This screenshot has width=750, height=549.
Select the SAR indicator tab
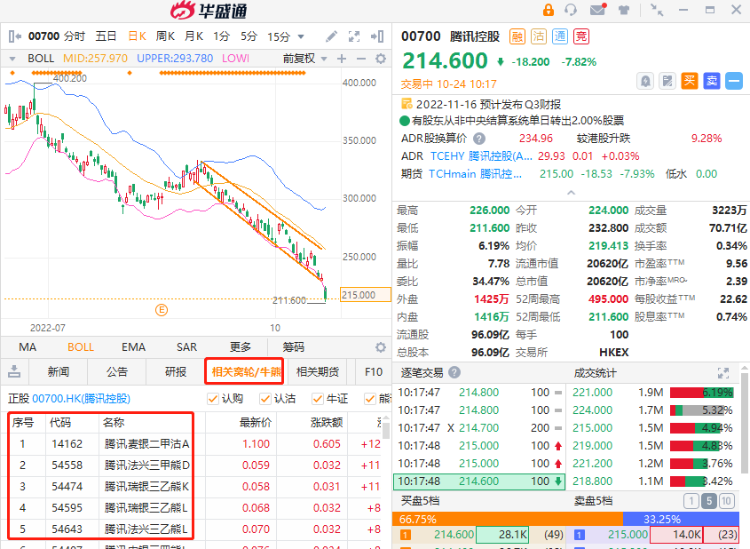187,347
